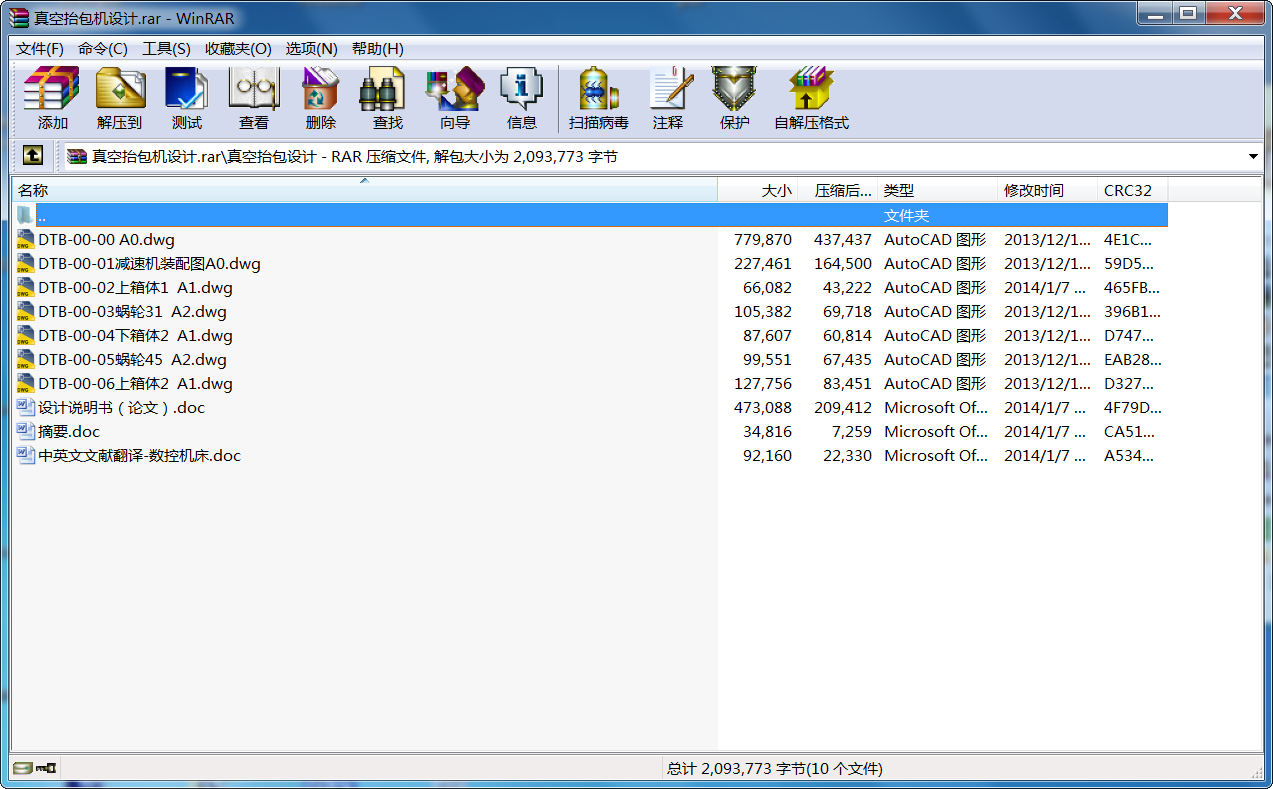Open the 命令(C) menu

[x=103, y=48]
